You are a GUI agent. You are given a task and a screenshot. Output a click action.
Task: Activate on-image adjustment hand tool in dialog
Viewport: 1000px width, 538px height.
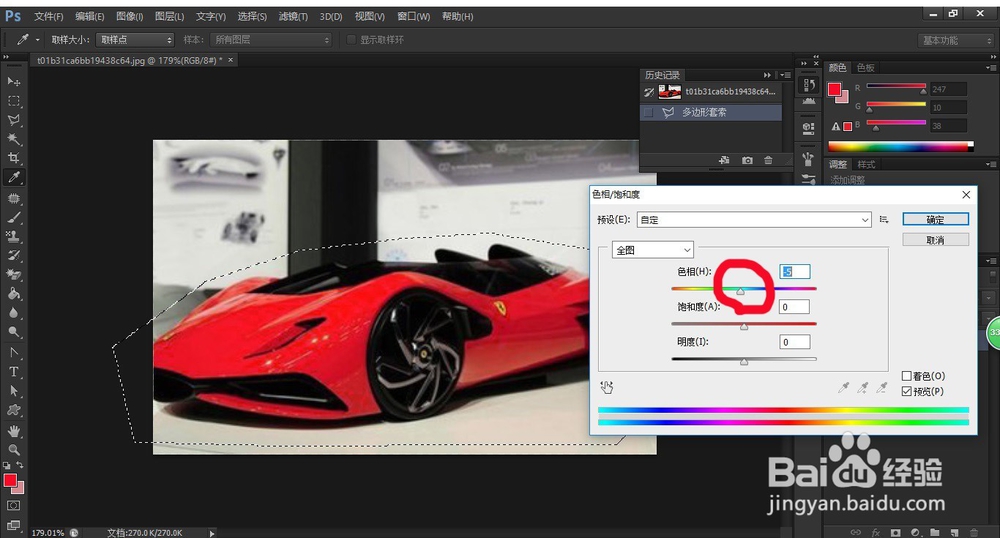pos(607,387)
